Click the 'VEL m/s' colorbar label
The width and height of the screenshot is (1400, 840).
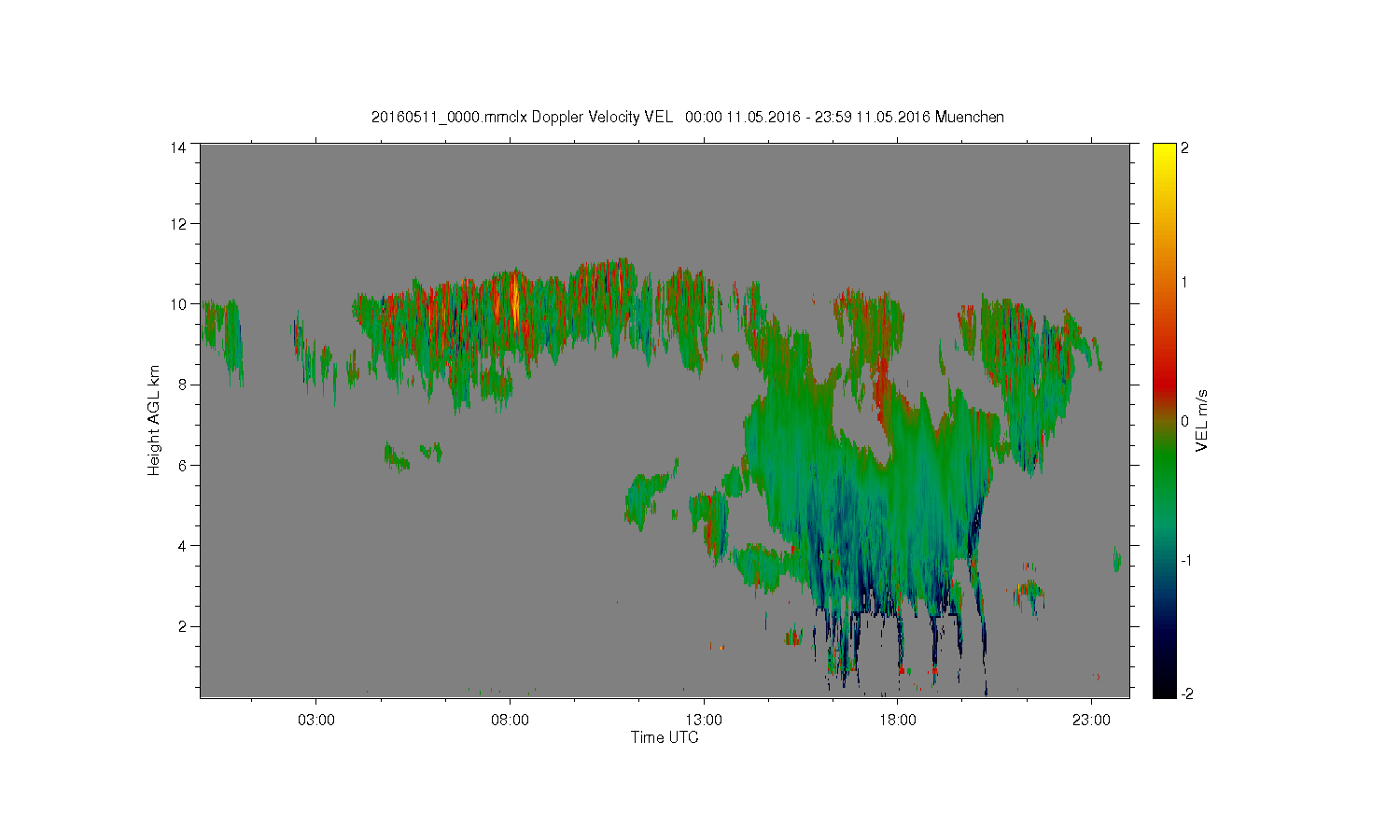(1201, 421)
